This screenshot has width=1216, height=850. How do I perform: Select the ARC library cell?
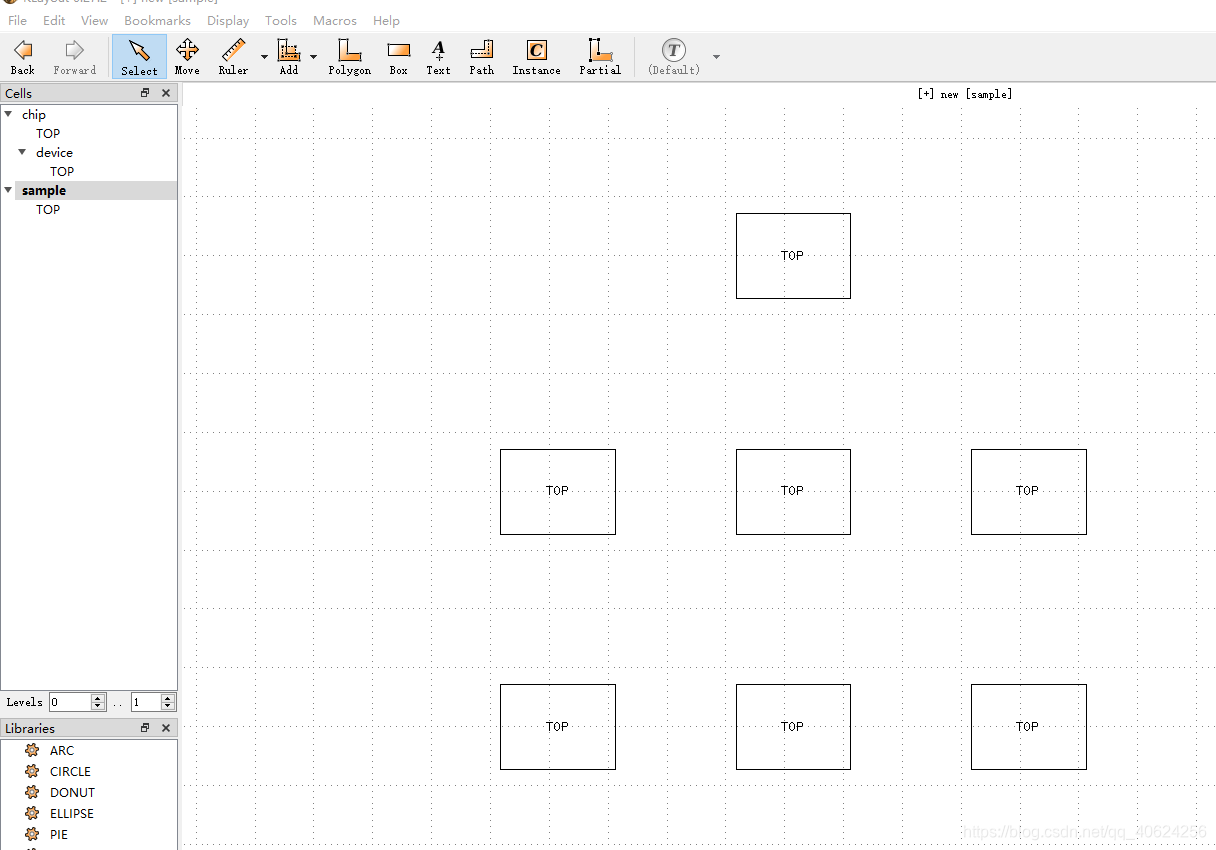click(x=62, y=750)
